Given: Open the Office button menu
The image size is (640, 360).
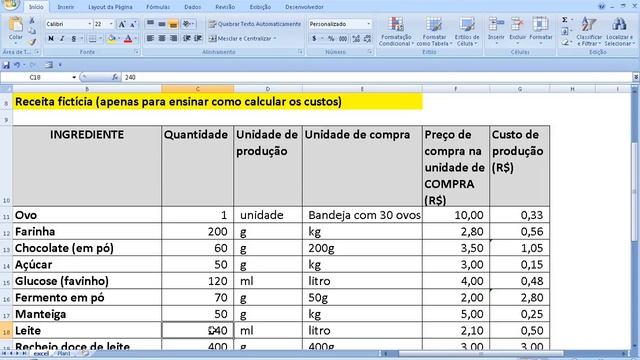Looking at the screenshot, I should pyautogui.click(x=10, y=4).
